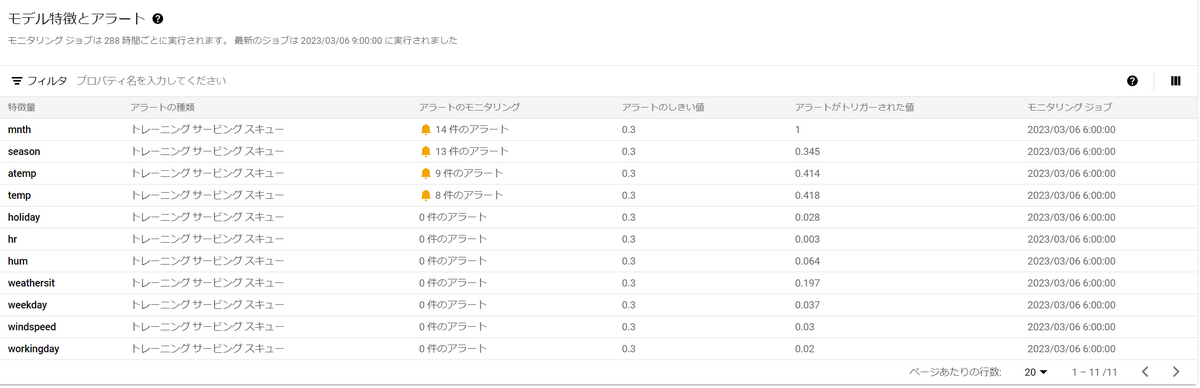Click 8 件のアラート text
Viewport: 1200px width, 388px height.
pos(469,196)
